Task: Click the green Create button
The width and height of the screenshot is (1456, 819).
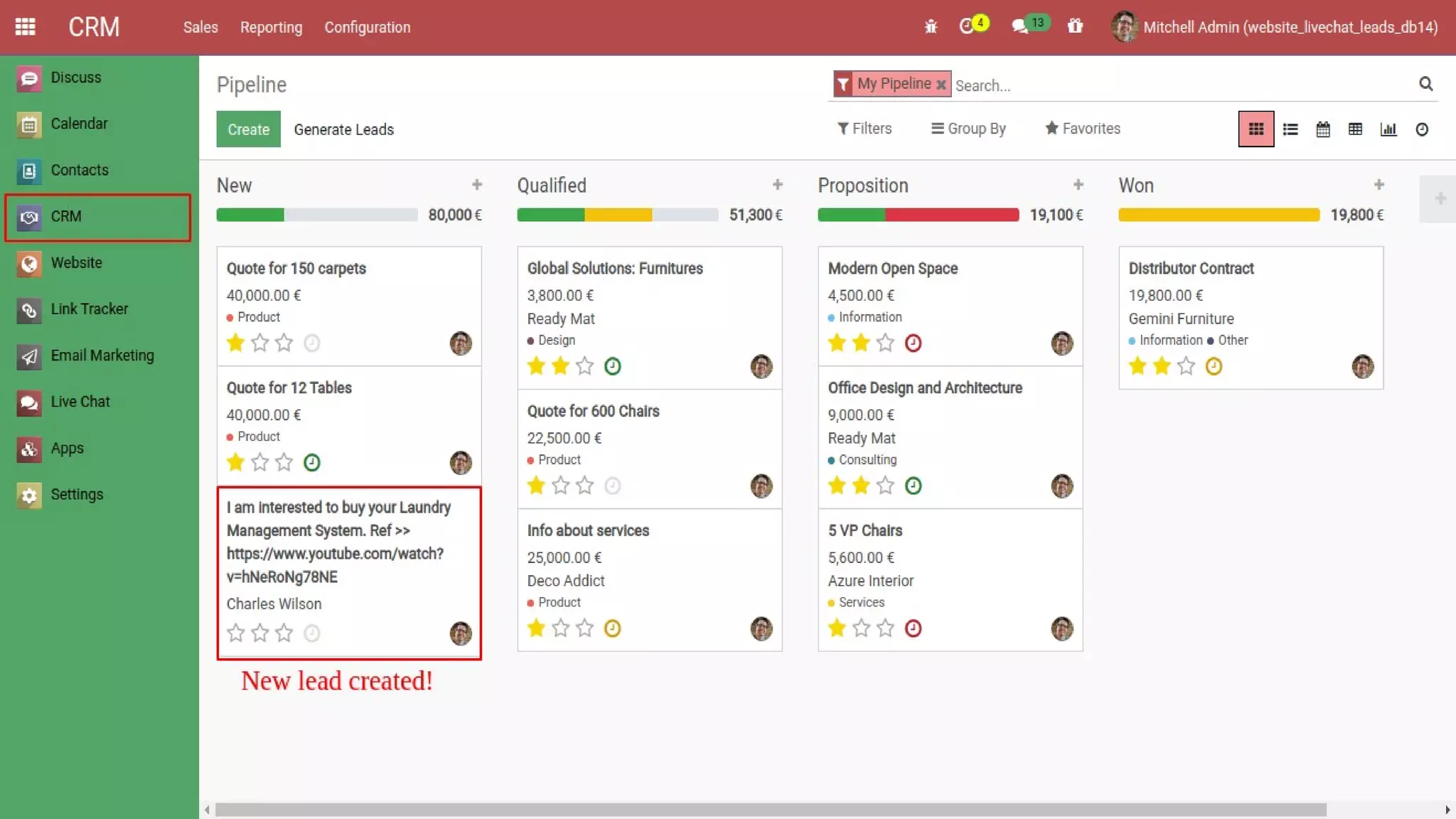Action: pyautogui.click(x=248, y=129)
